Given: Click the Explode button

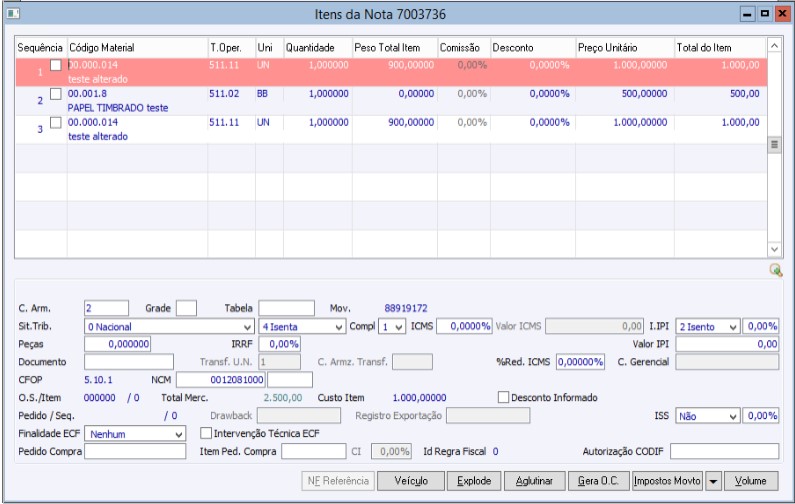Looking at the screenshot, I should click(x=474, y=481).
